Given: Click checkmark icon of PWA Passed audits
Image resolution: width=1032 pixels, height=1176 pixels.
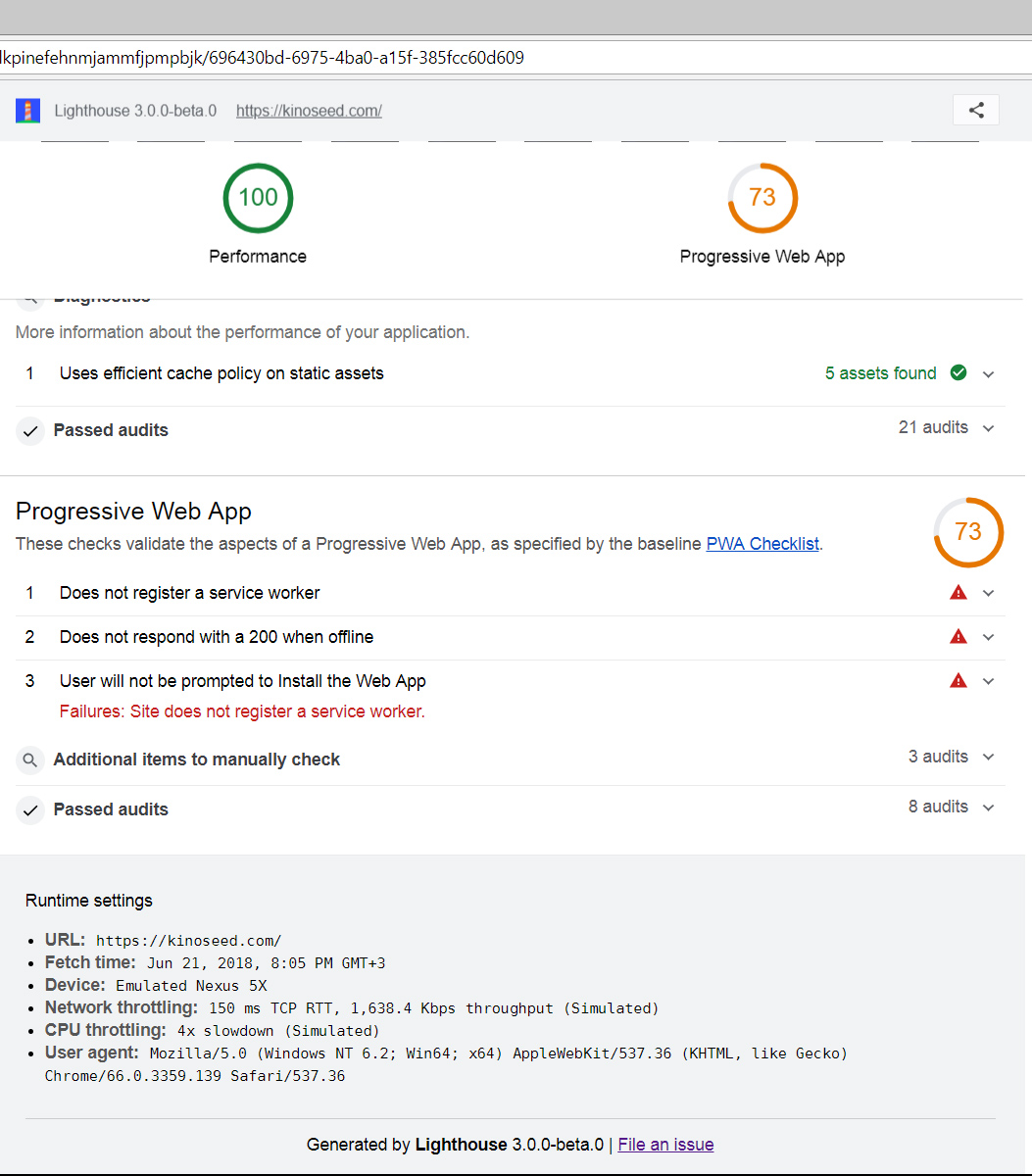Looking at the screenshot, I should click(x=30, y=809).
